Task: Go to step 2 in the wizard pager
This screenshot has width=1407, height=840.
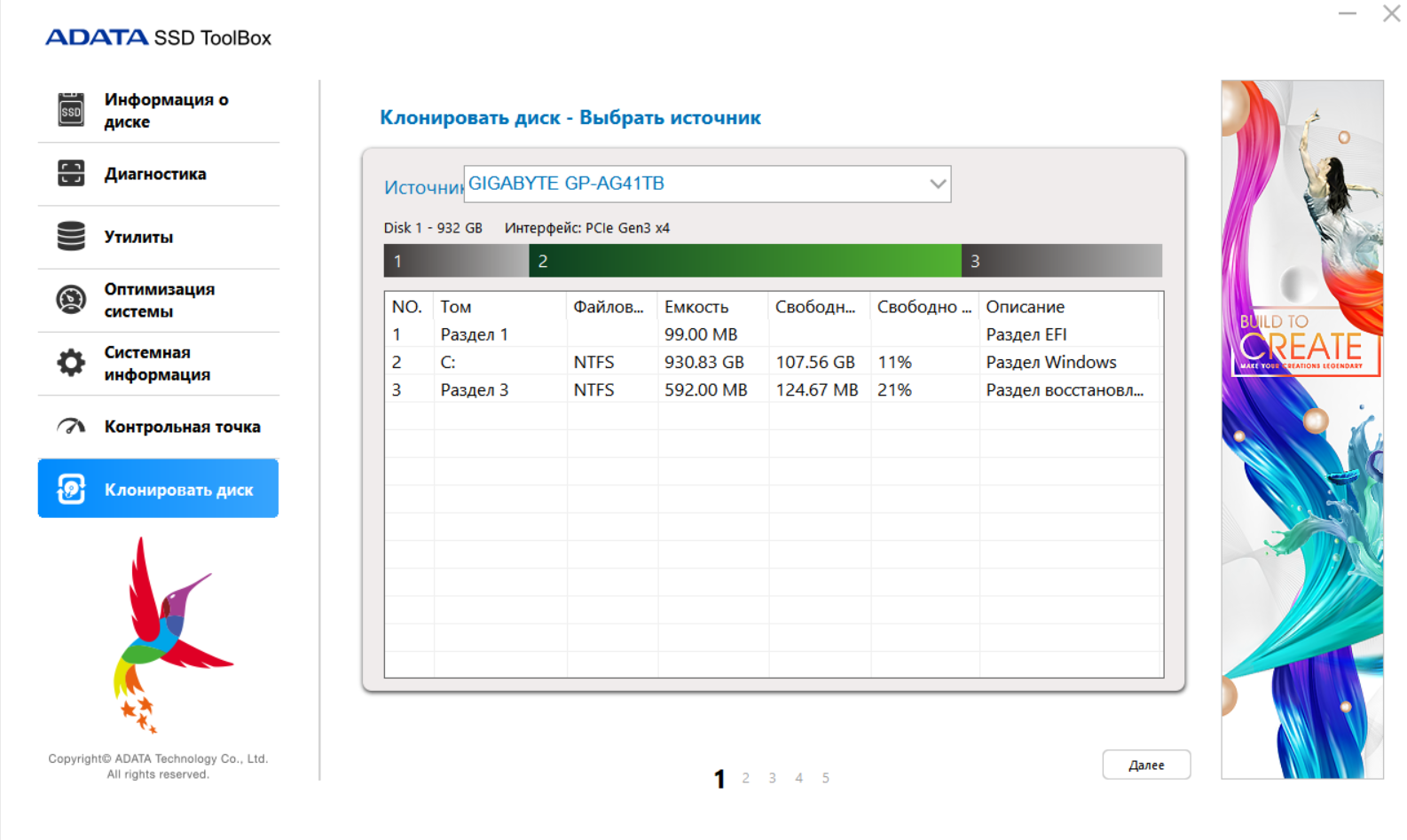Action: [x=746, y=778]
